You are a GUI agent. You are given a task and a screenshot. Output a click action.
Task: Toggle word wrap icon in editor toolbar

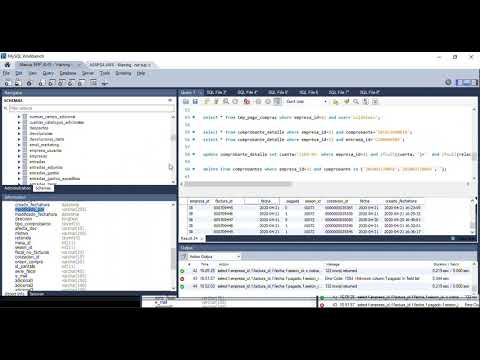tap(375, 101)
